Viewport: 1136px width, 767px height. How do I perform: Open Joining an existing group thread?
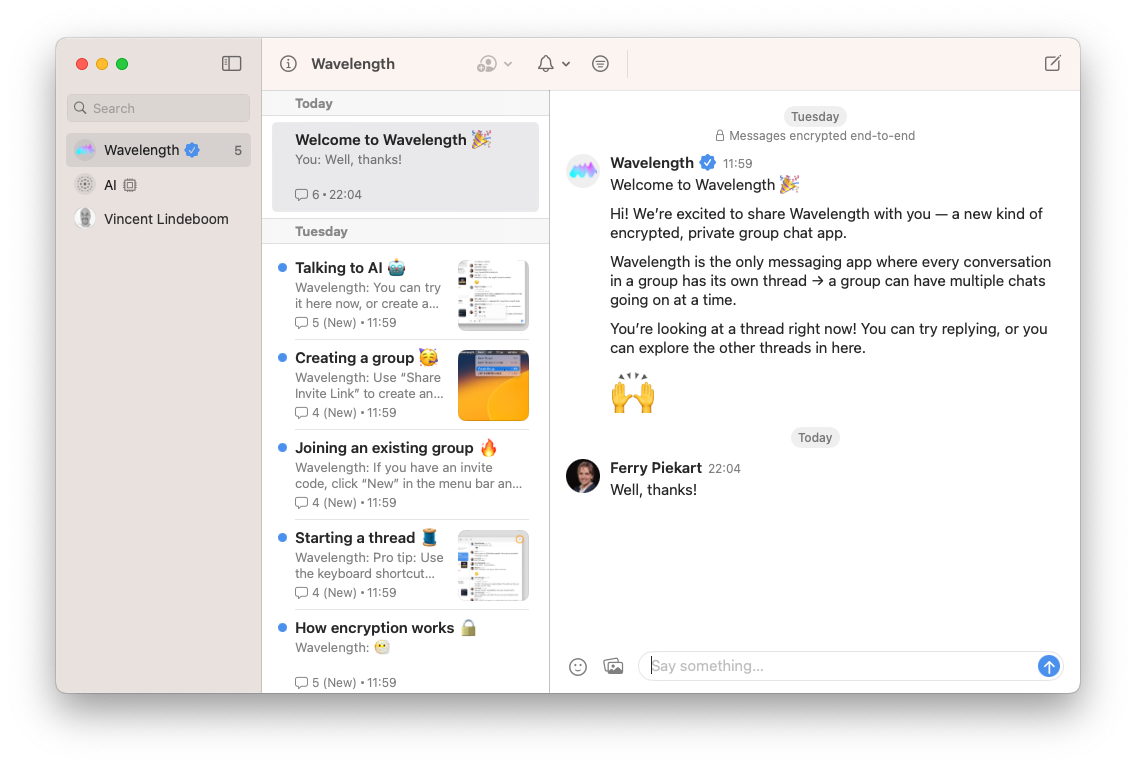(405, 474)
